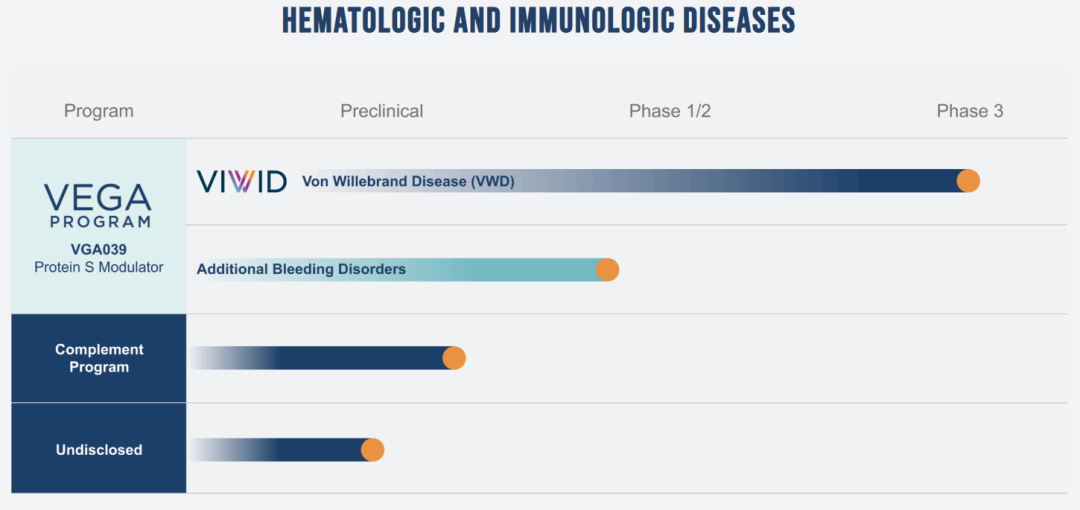Click the VGA039 text
This screenshot has width=1080, height=510.
tap(99, 250)
